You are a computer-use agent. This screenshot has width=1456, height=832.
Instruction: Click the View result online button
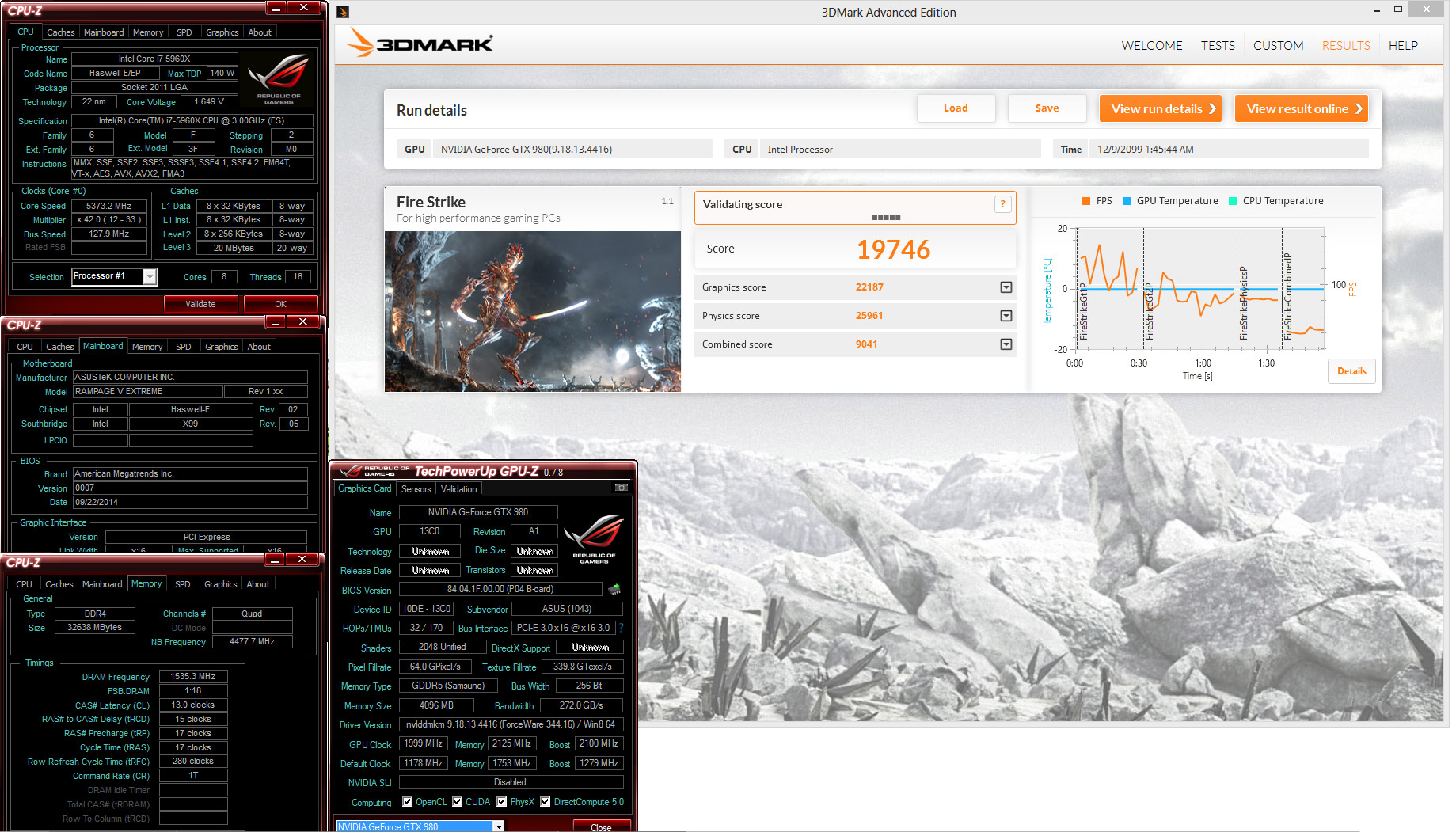(x=1302, y=108)
